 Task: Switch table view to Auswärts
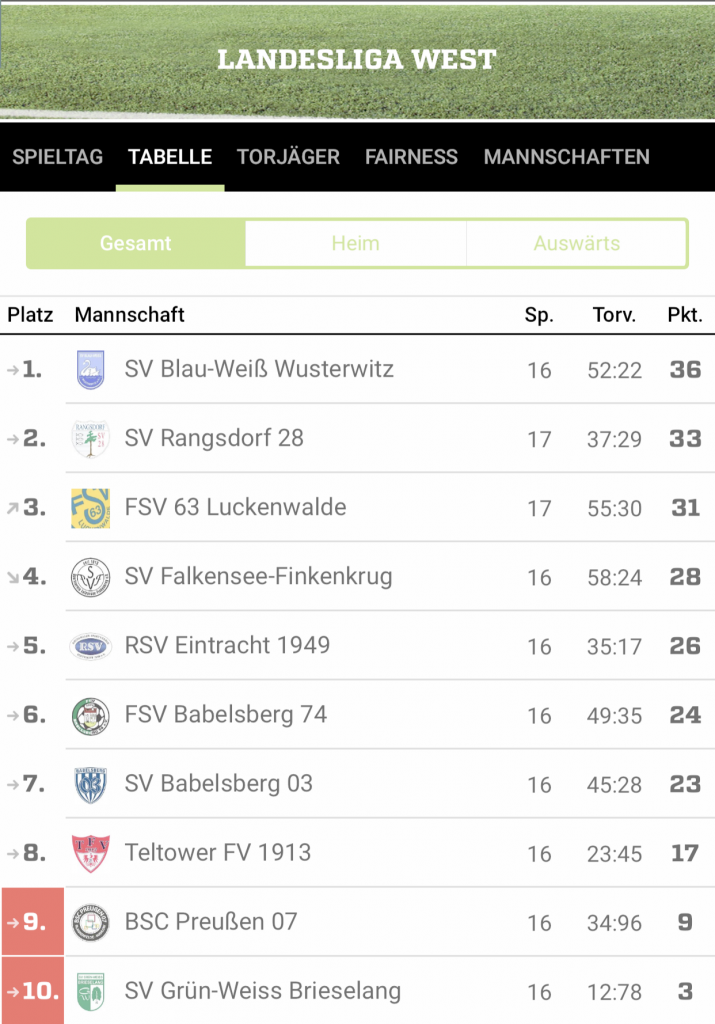(x=577, y=244)
